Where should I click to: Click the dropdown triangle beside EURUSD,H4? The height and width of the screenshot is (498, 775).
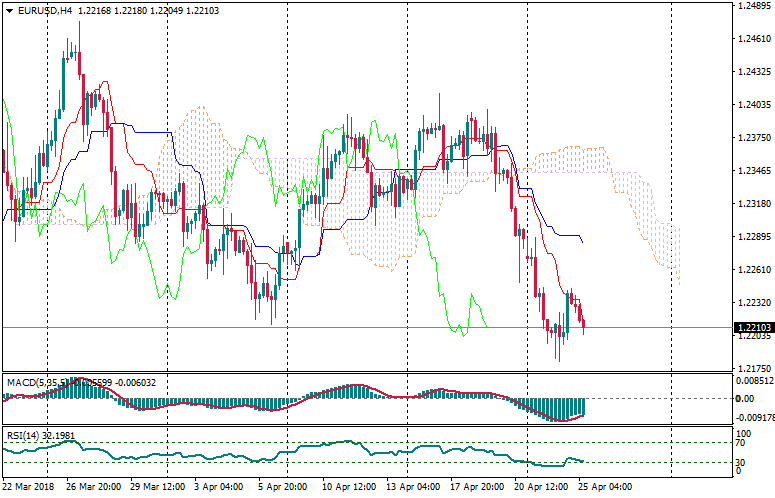(x=10, y=10)
